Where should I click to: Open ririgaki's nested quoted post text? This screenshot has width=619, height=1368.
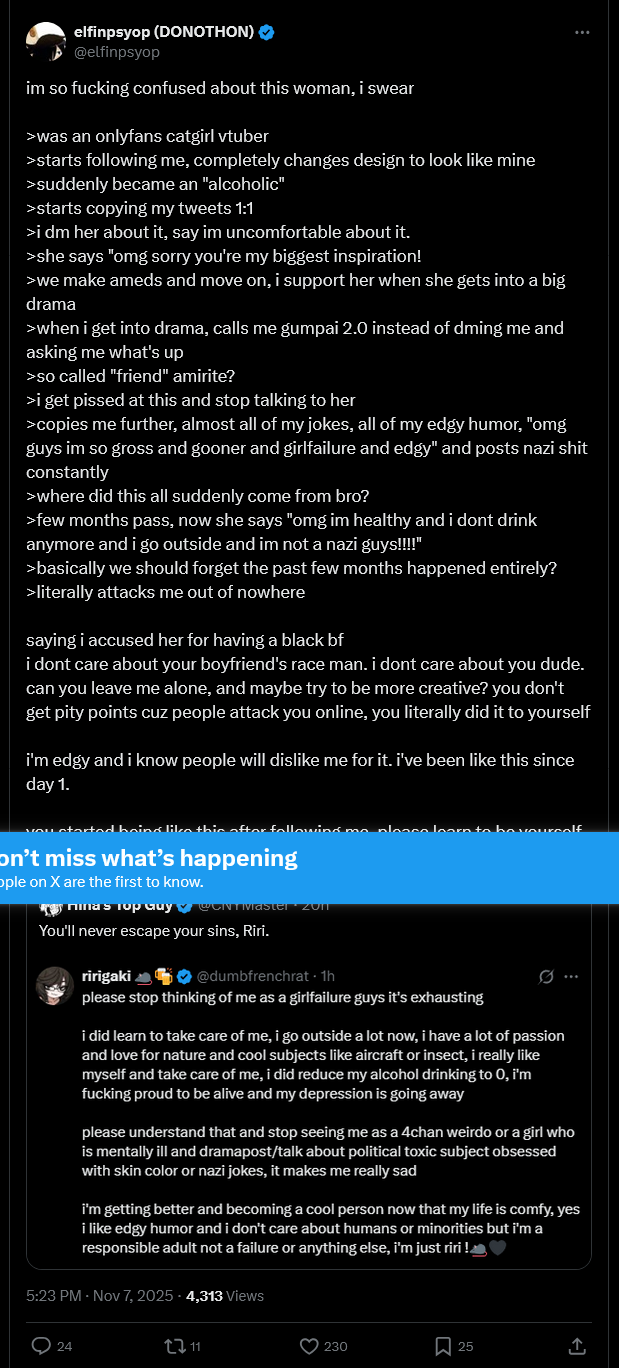[330, 1120]
